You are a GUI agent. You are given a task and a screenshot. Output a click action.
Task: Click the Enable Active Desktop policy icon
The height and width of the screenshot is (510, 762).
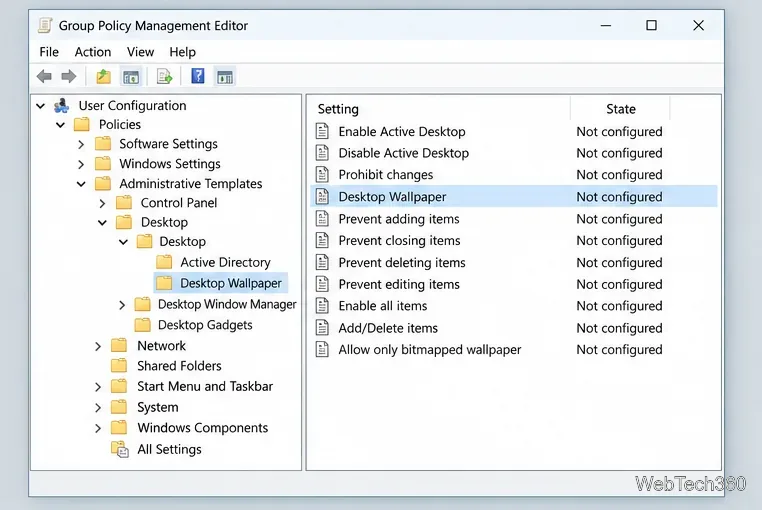[322, 131]
